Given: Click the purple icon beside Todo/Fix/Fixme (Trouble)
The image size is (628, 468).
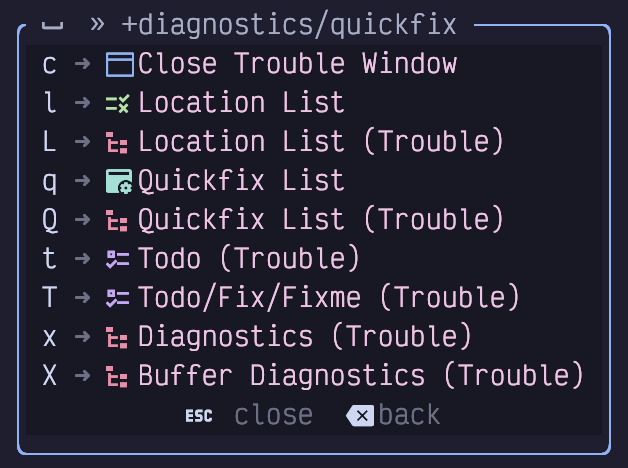Looking at the screenshot, I should (118, 298).
